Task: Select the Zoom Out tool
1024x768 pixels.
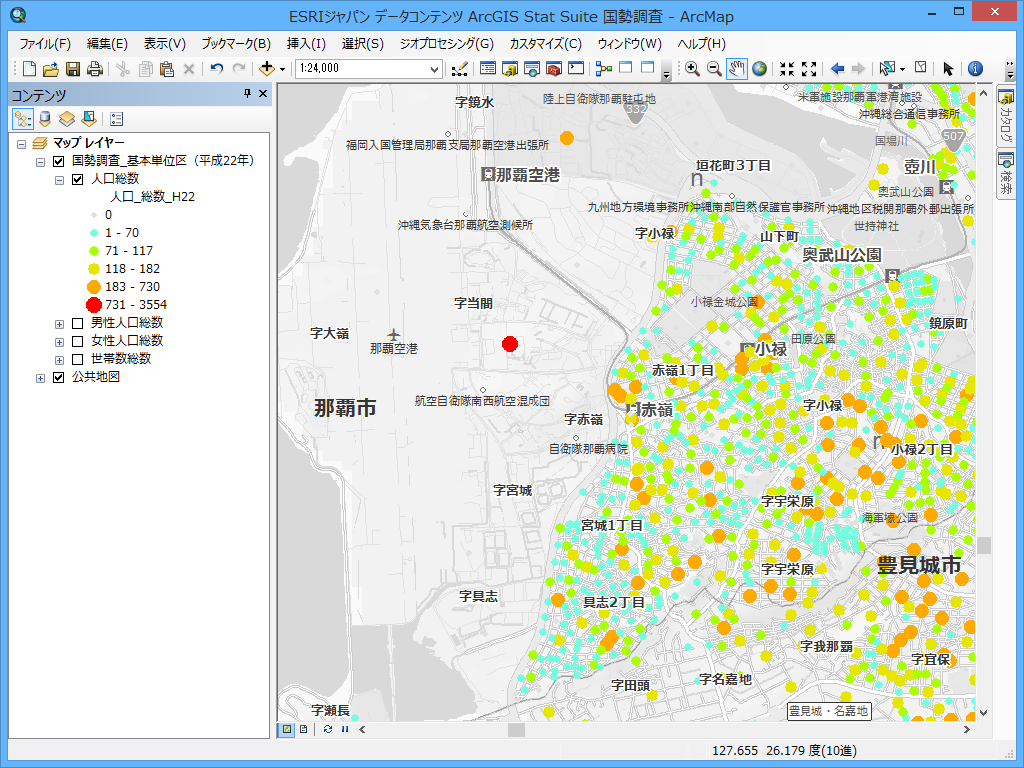Action: click(714, 69)
